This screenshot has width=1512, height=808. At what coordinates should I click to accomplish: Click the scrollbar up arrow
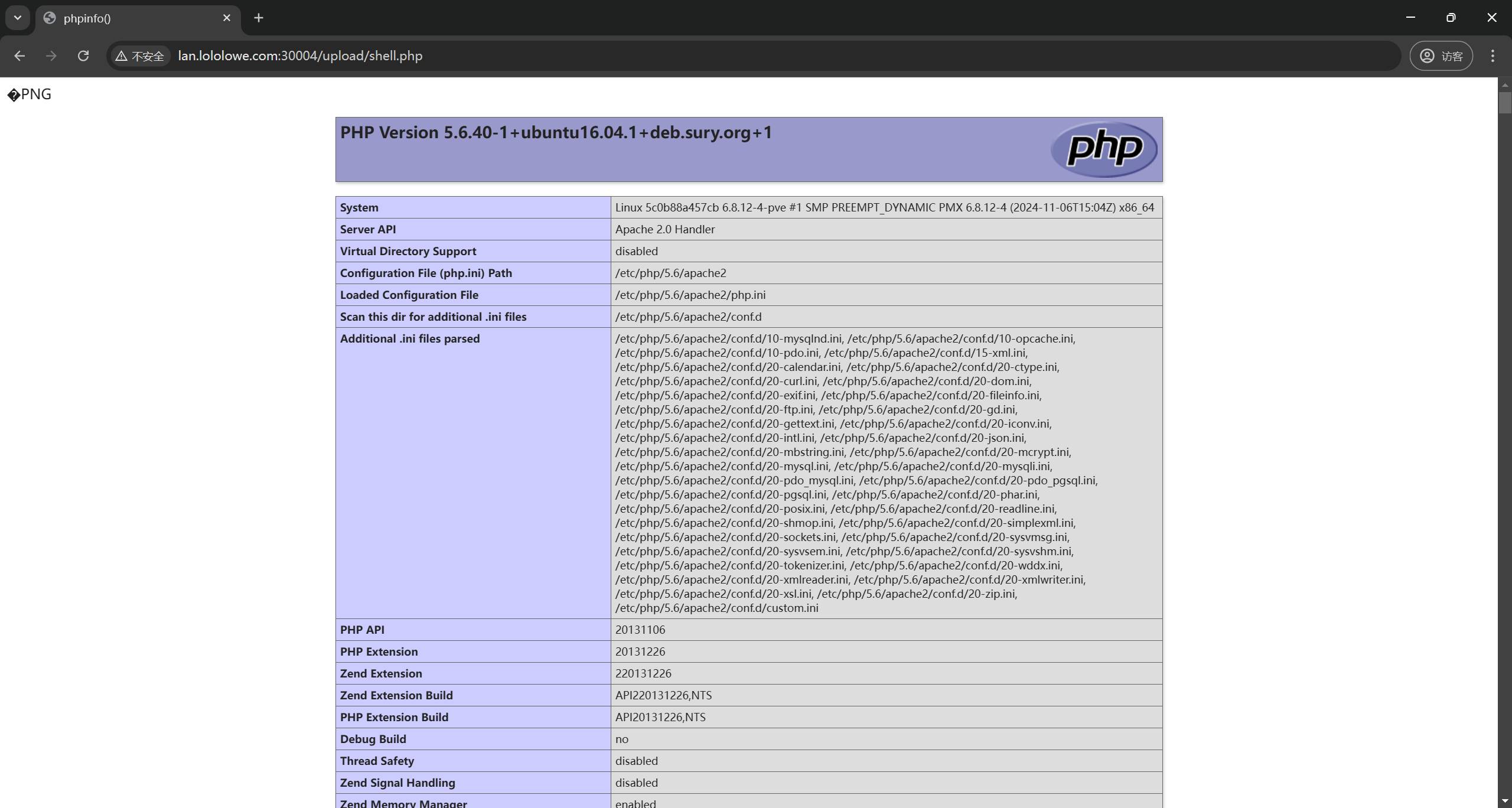click(x=1504, y=84)
